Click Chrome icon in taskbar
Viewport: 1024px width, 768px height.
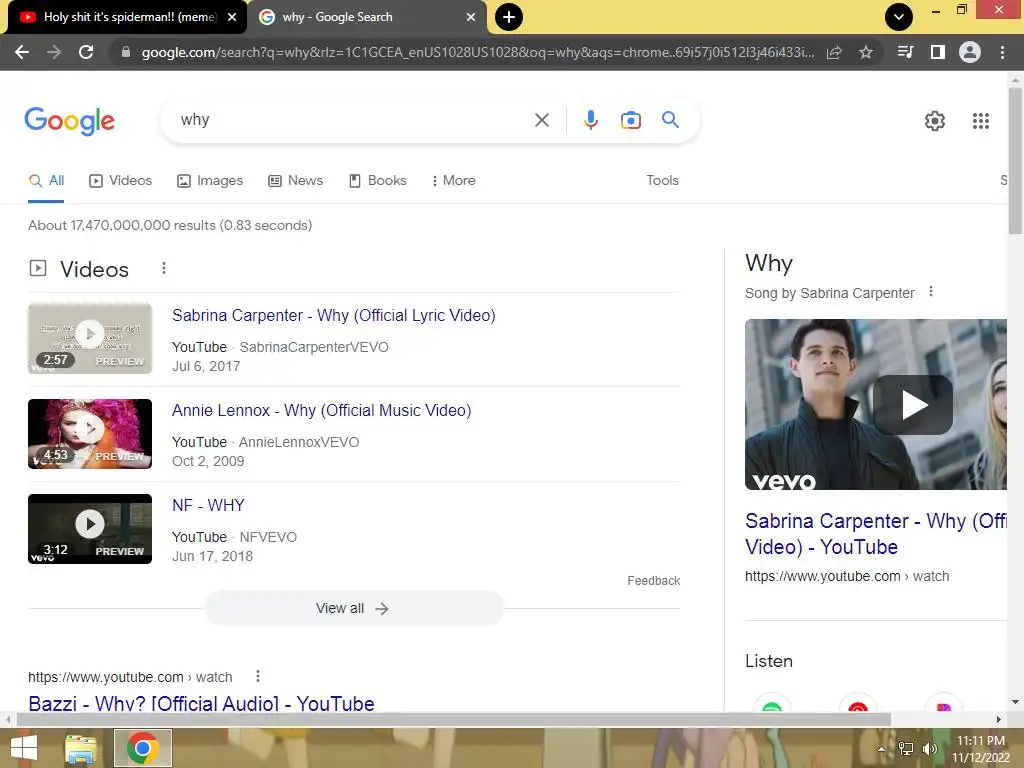(142, 748)
